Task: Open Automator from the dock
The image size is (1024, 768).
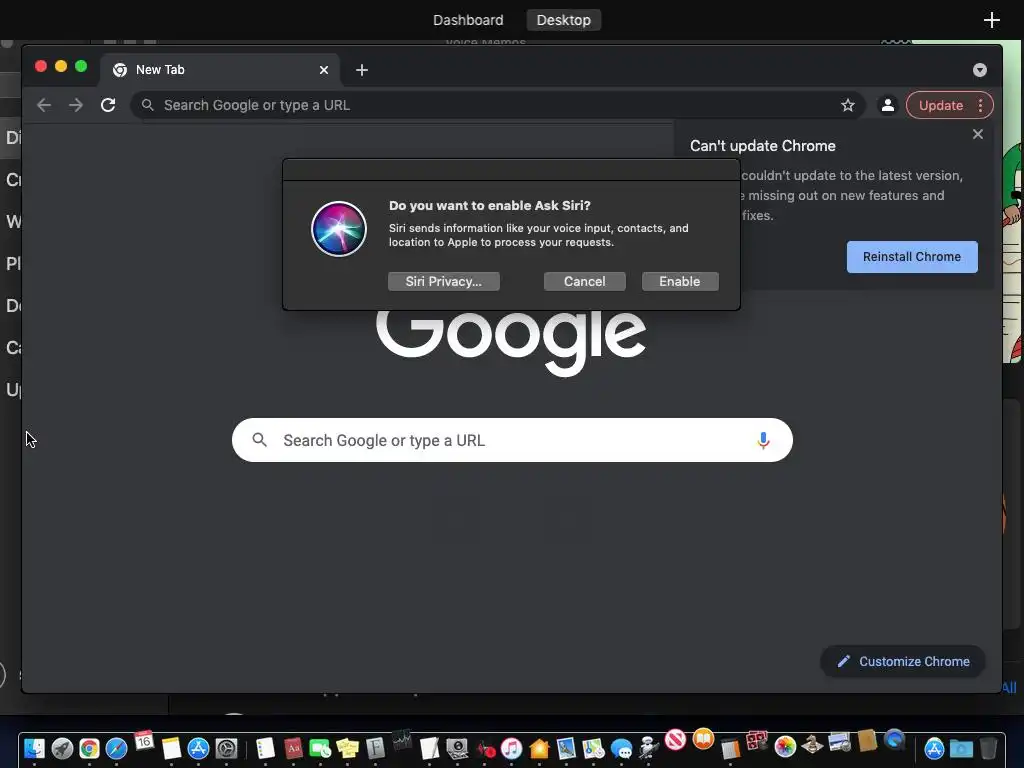Action: tap(649, 747)
